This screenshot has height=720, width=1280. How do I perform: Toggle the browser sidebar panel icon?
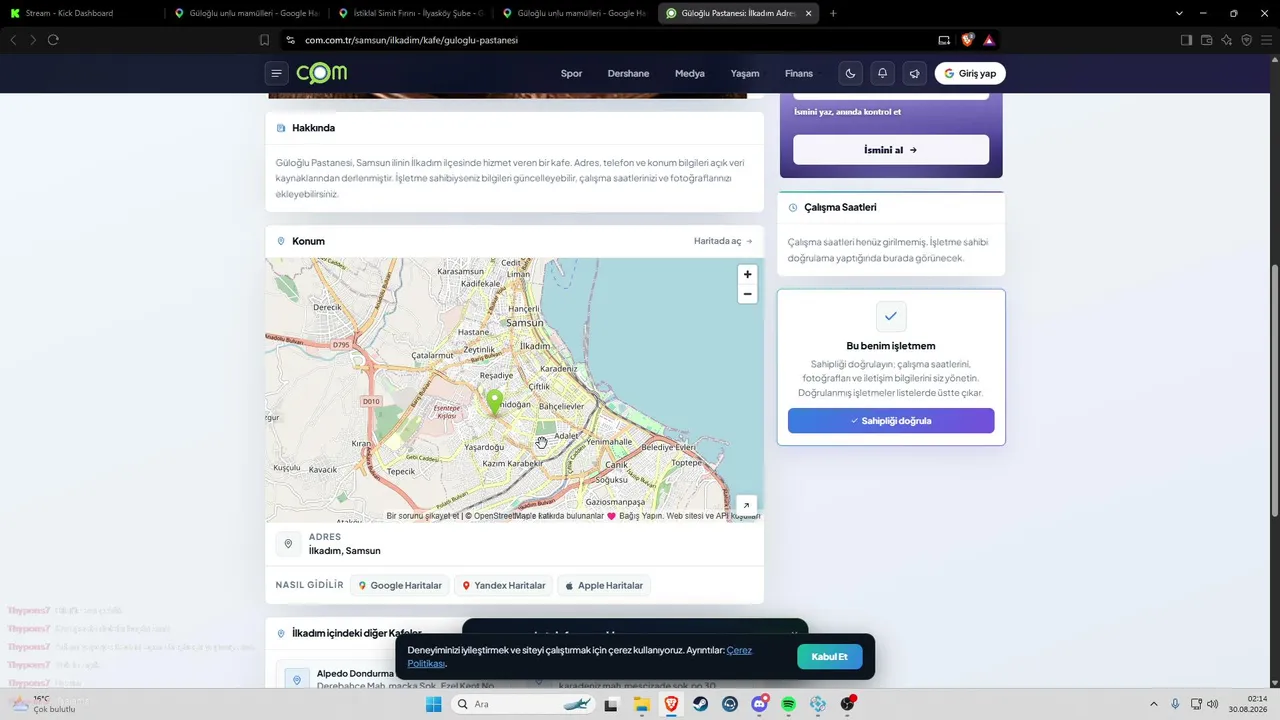(1186, 40)
